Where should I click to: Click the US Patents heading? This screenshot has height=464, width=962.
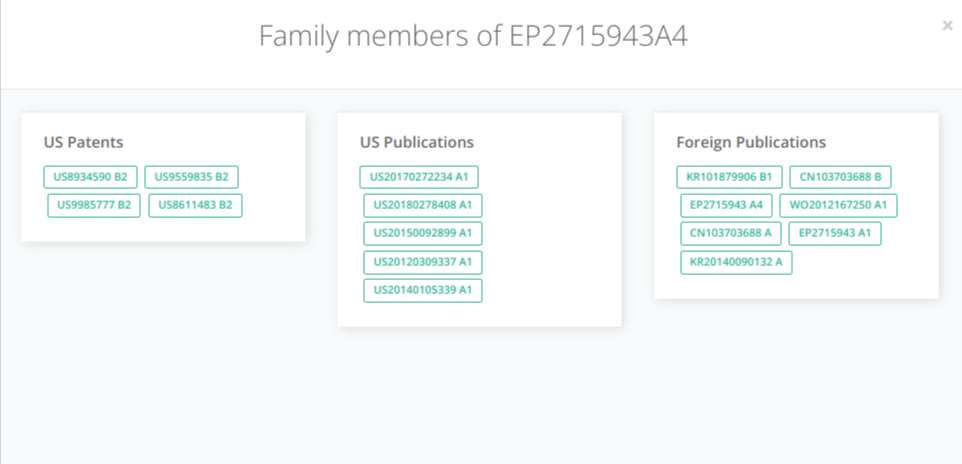point(83,142)
